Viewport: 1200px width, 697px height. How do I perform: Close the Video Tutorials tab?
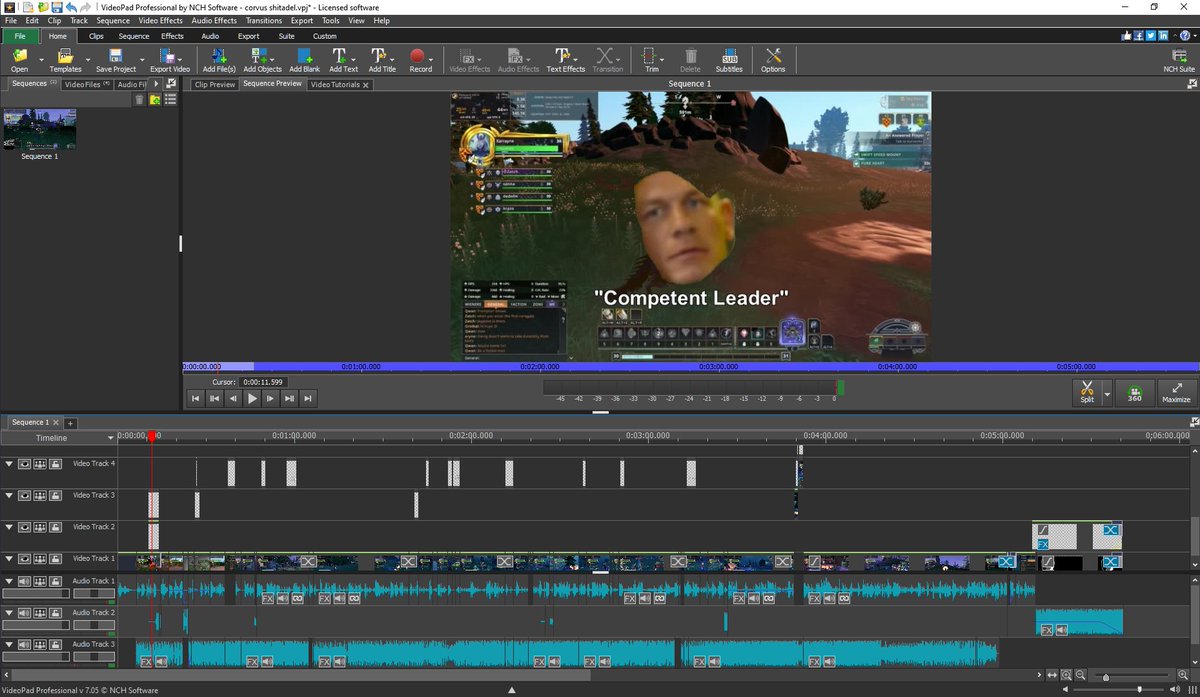coord(365,85)
